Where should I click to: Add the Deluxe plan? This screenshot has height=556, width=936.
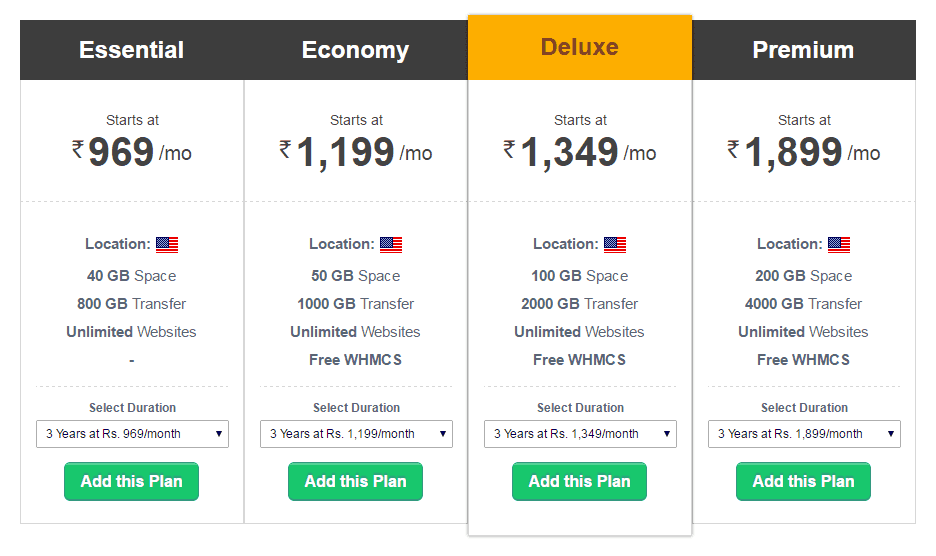pyautogui.click(x=580, y=481)
